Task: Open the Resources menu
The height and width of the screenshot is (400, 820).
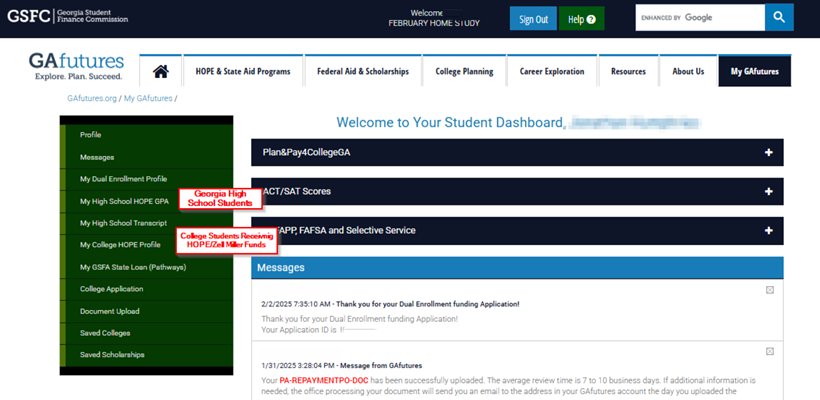Action: (628, 71)
